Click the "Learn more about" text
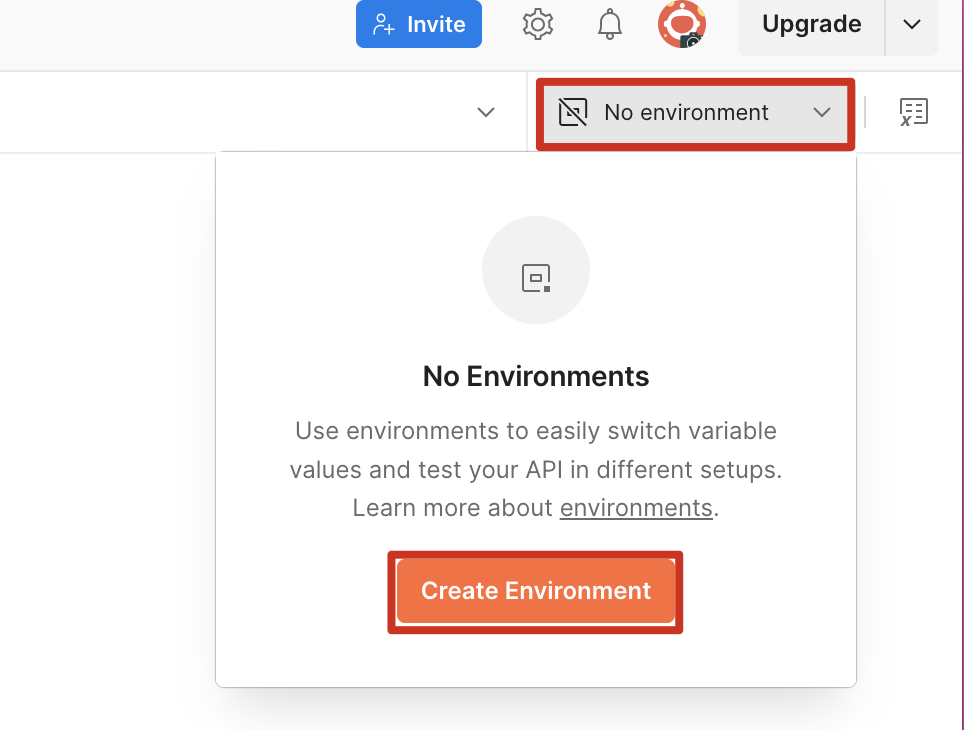Image resolution: width=964 pixels, height=730 pixels. click(x=453, y=508)
